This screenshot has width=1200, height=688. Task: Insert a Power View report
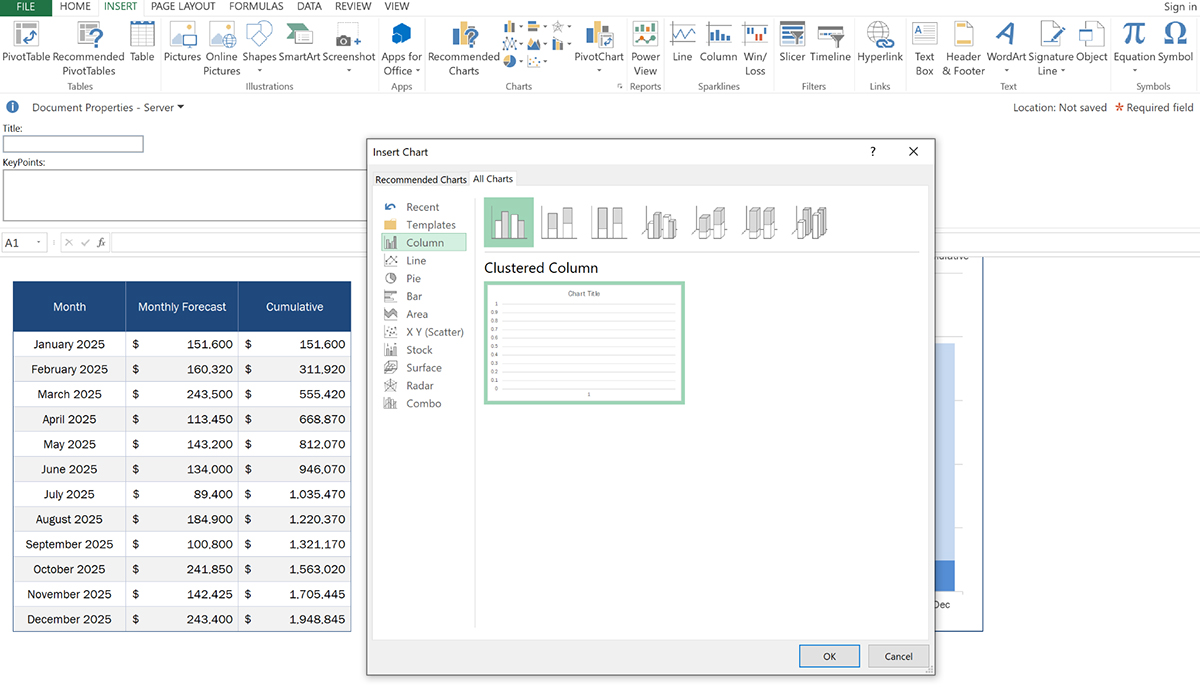[x=645, y=45]
